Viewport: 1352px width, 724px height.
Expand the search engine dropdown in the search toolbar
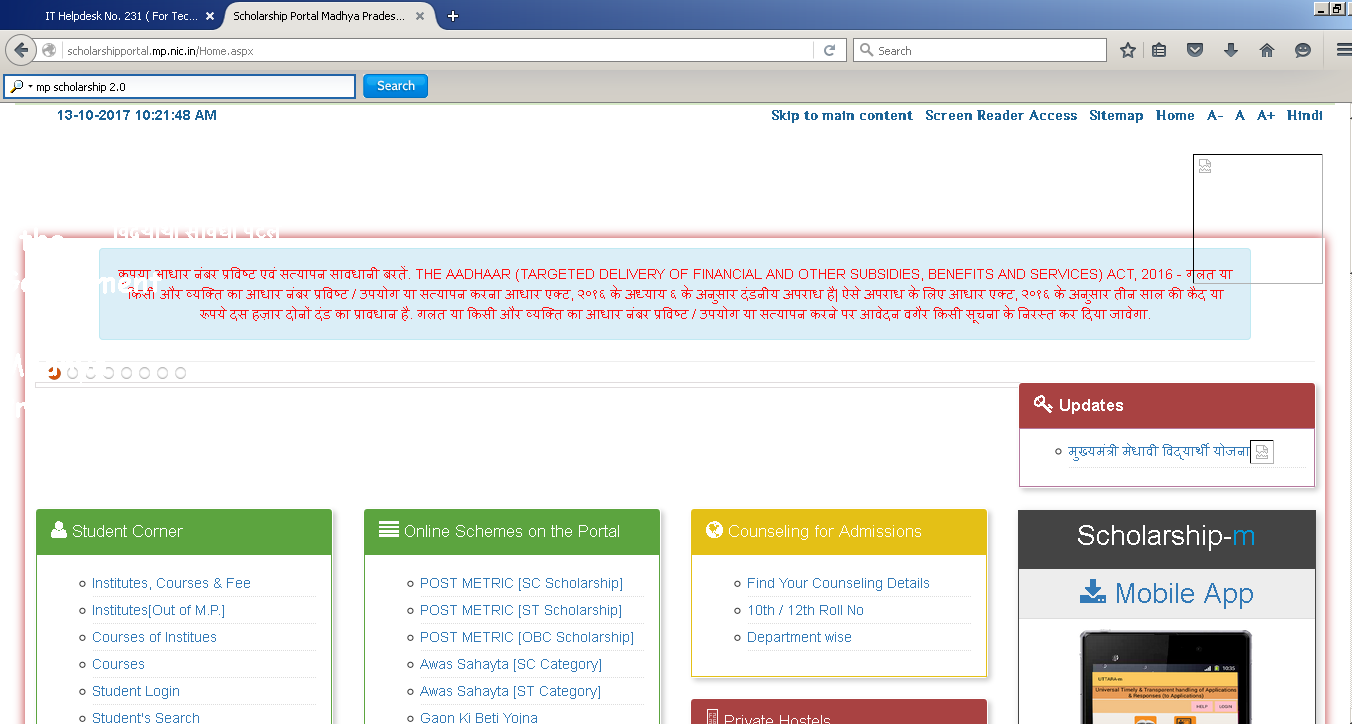click(x=20, y=87)
